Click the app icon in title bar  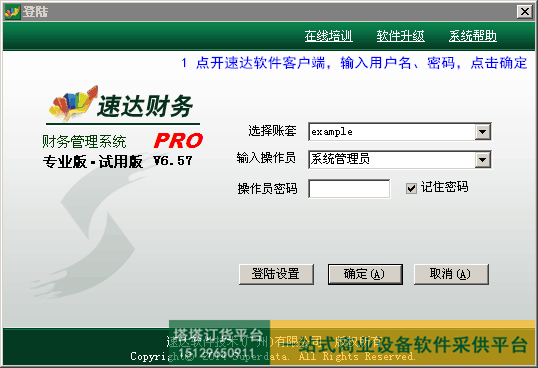(x=13, y=12)
